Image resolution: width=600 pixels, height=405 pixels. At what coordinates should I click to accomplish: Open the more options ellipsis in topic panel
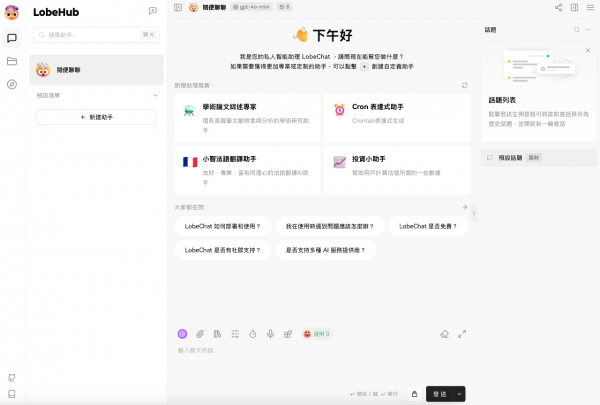[589, 29]
